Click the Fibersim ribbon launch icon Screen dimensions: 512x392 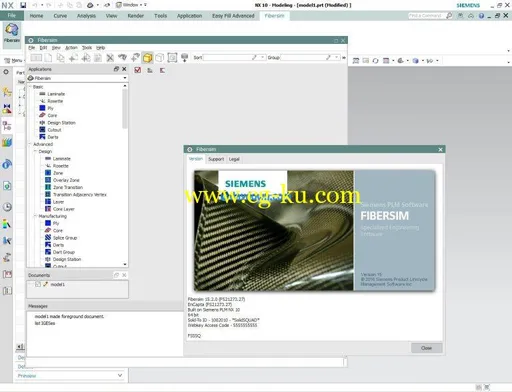click(x=12, y=33)
